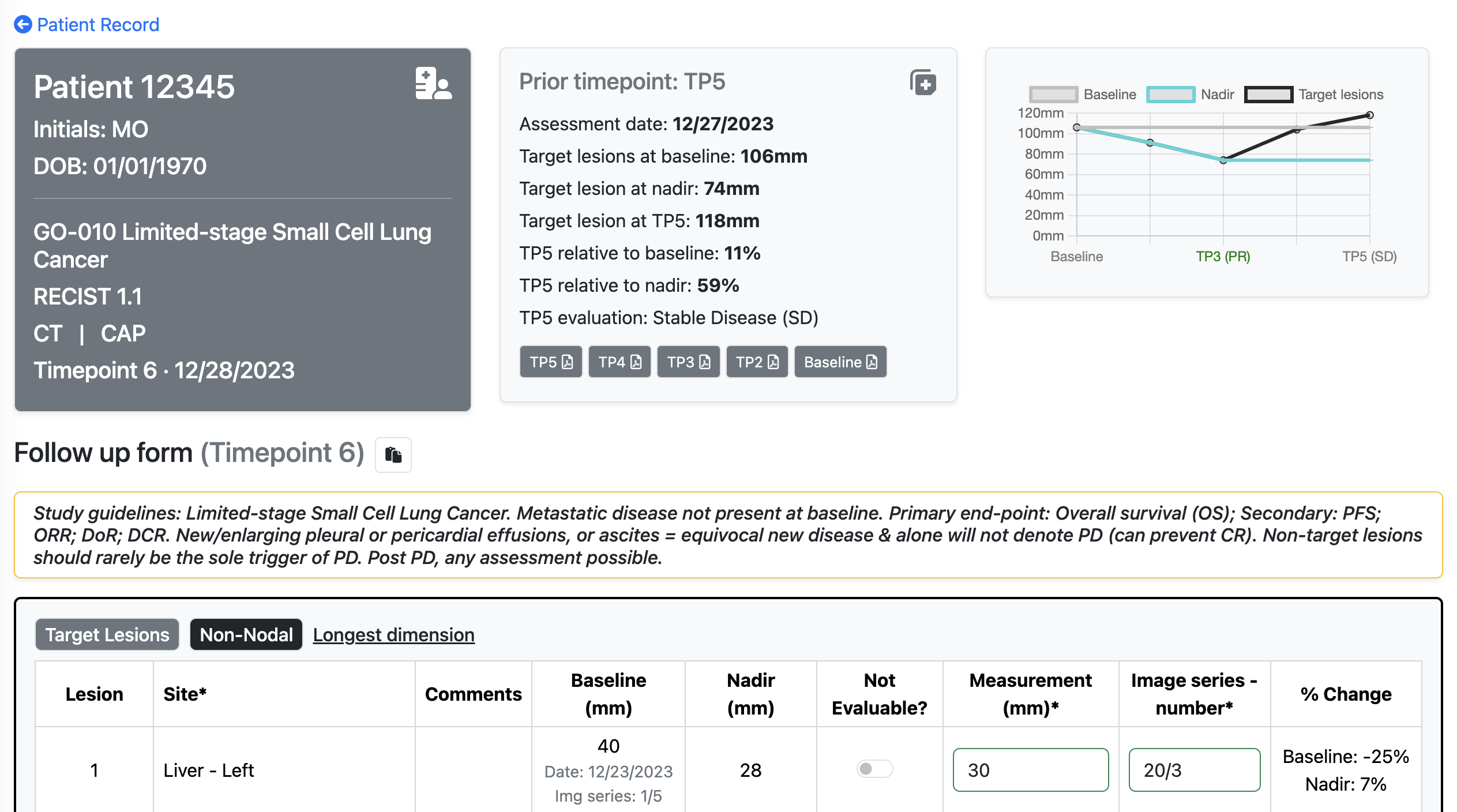Click the Target Lesions badge
Image resolution: width=1457 pixels, height=812 pixels.
click(107, 634)
